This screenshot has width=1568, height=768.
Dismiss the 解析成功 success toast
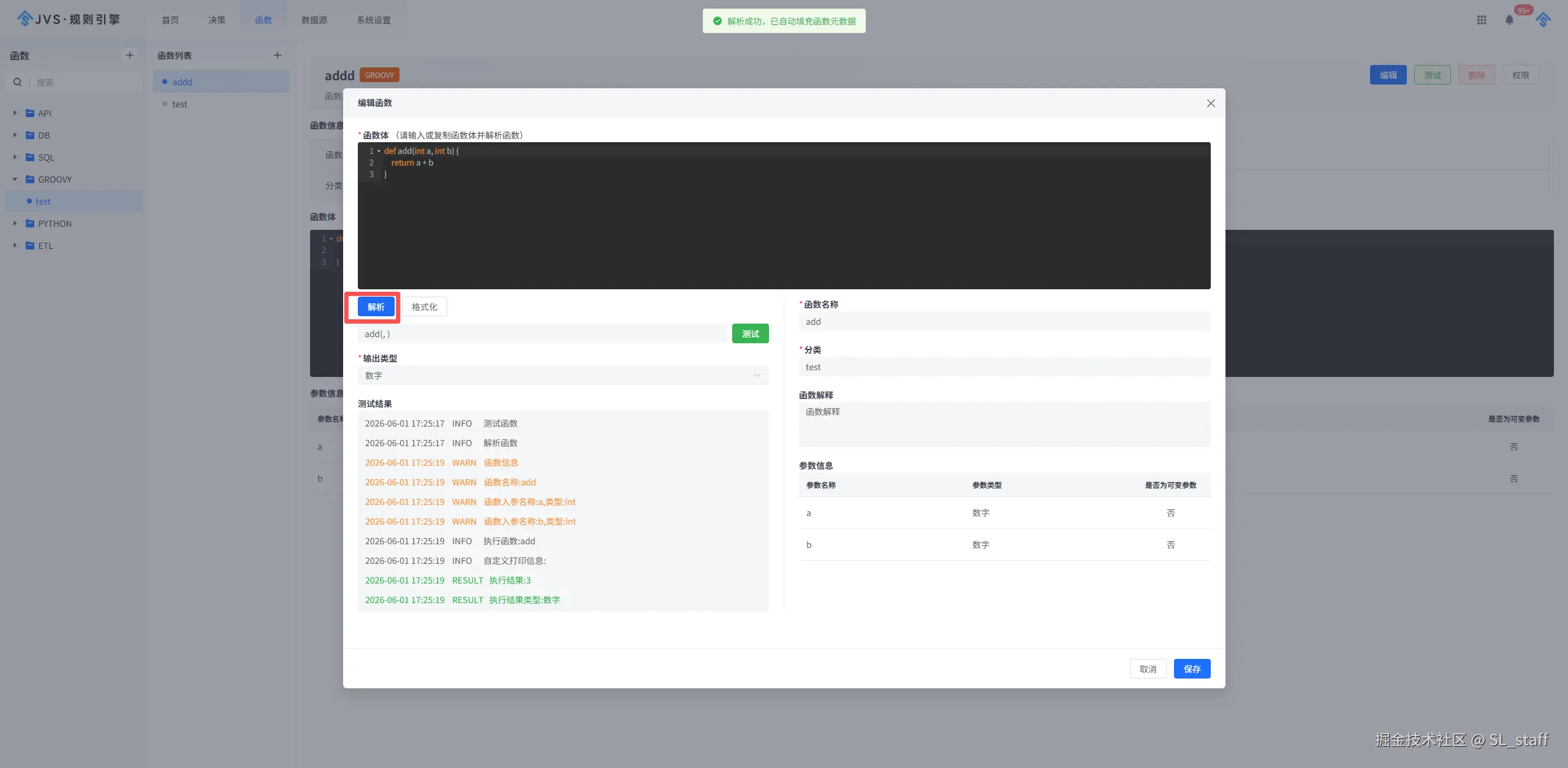click(x=784, y=21)
